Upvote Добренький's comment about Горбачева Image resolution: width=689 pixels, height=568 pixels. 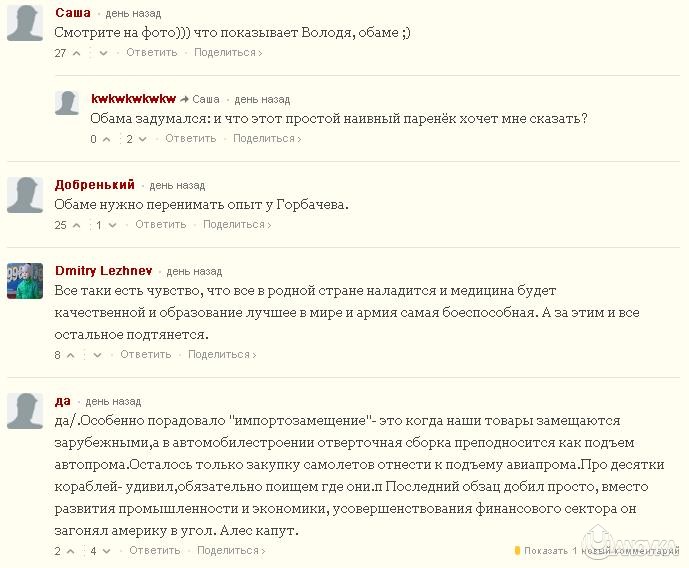tap(76, 225)
